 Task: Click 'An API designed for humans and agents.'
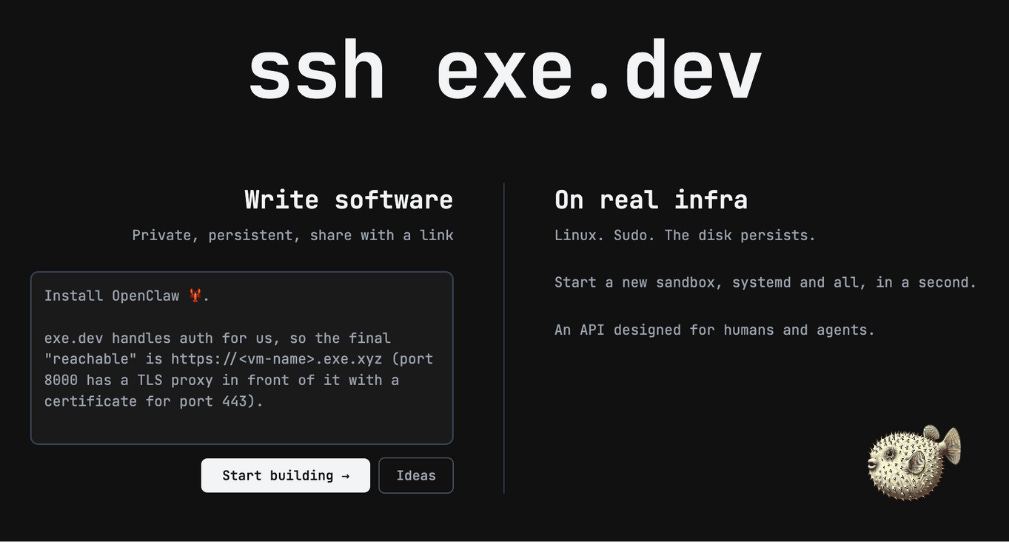[x=714, y=330]
